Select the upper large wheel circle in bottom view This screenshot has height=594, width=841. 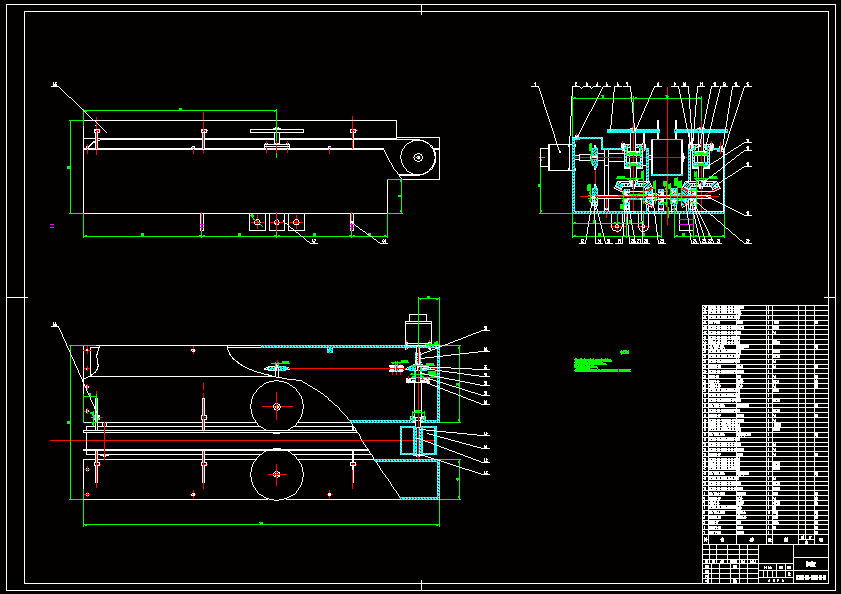277,407
